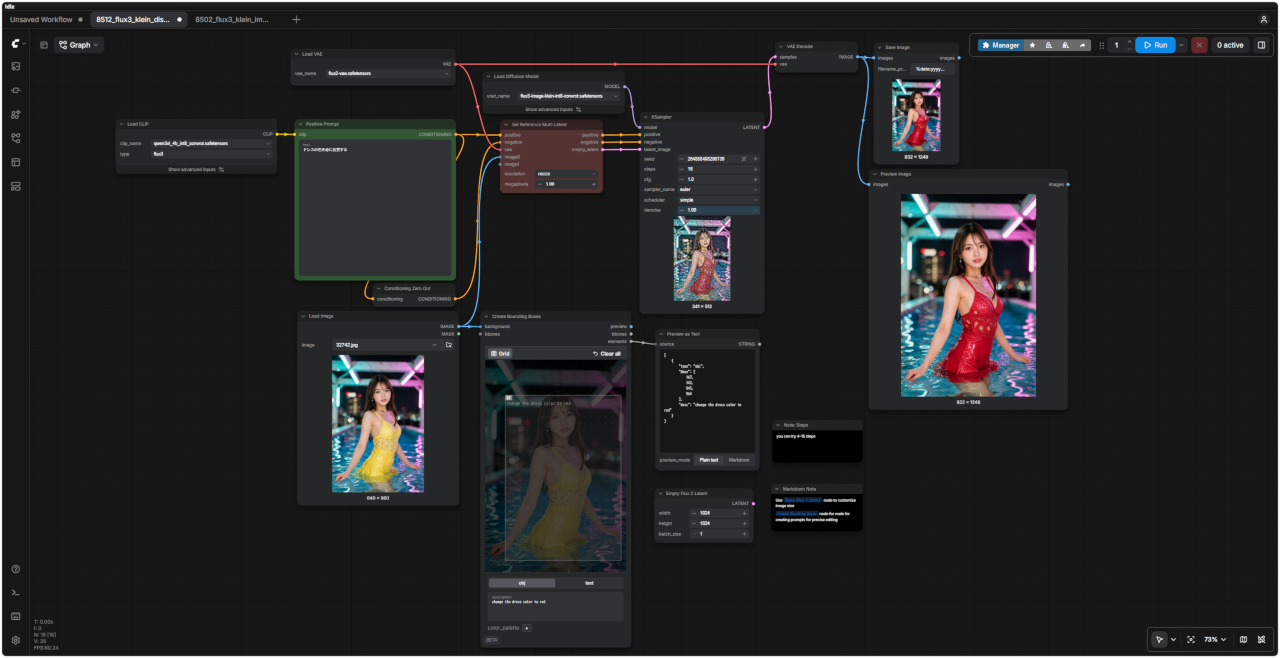Screen dimensions: 1280x658
Task: Open the Help Center in the sidebar
Action: tap(16, 569)
